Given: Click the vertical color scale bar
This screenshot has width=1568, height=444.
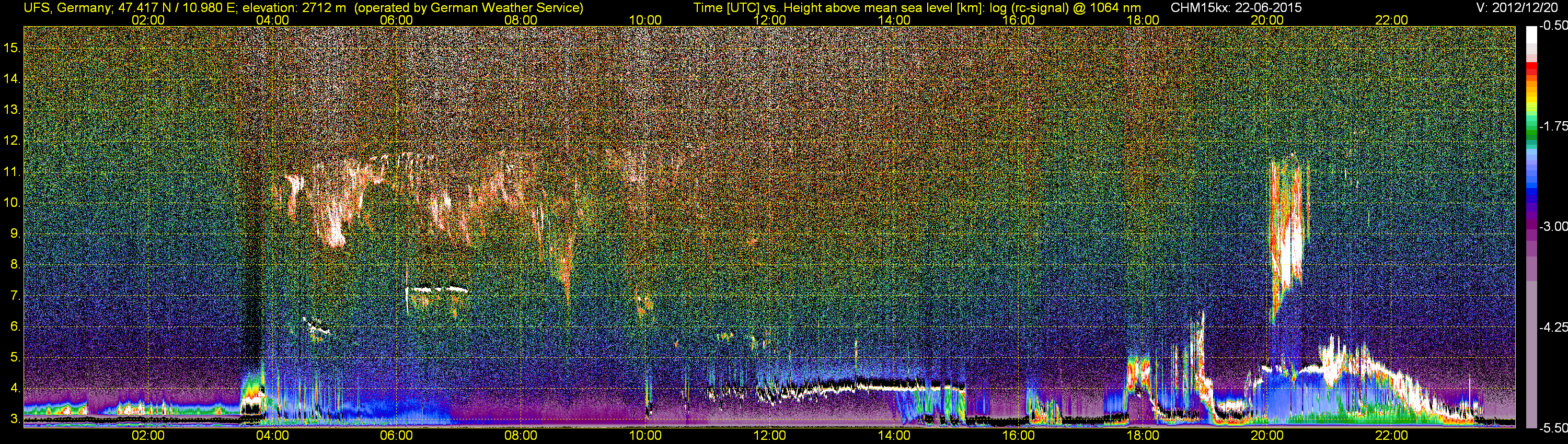Looking at the screenshot, I should [x=1531, y=227].
